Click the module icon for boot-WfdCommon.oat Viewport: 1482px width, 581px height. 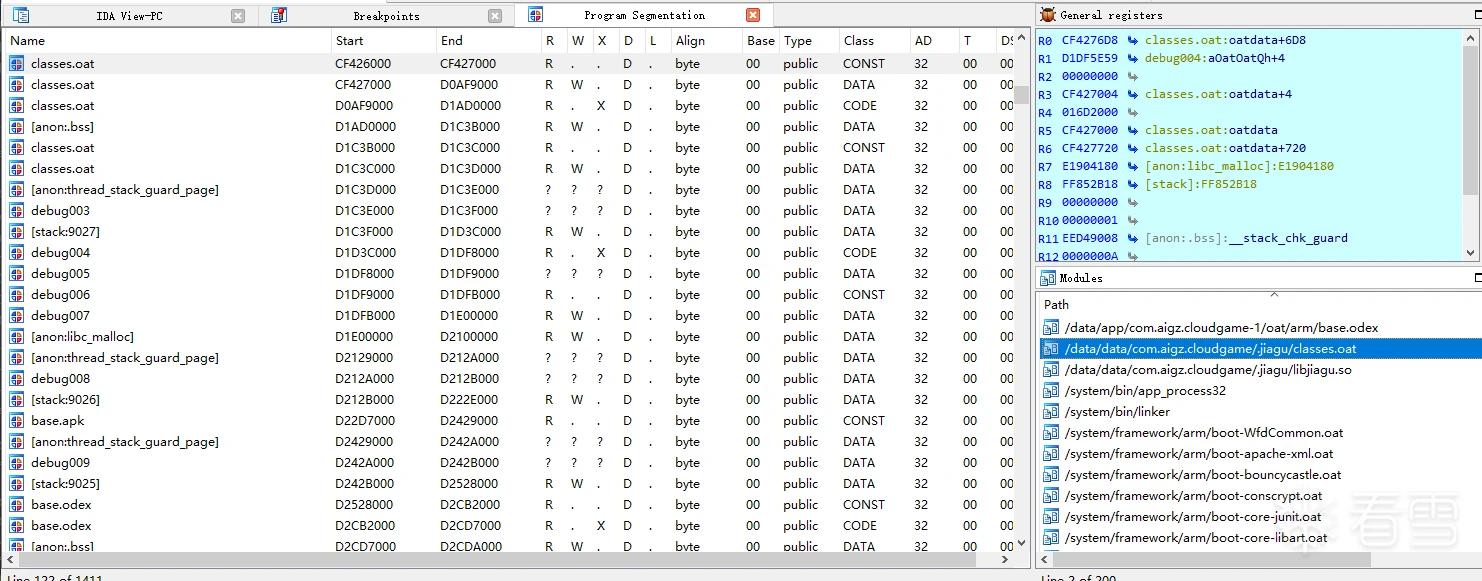(1051, 433)
